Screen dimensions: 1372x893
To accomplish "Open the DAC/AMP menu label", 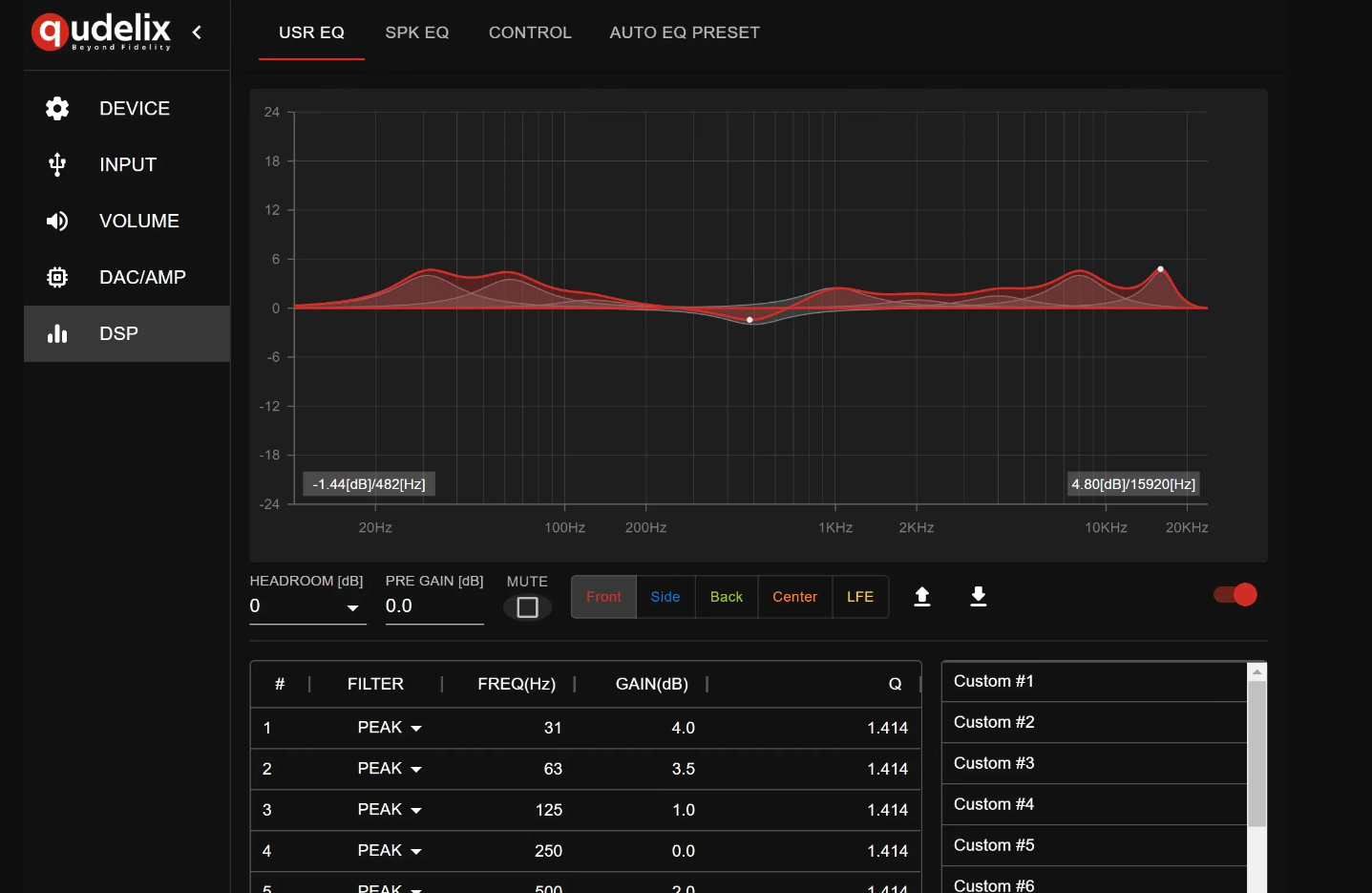I will pos(142,278).
